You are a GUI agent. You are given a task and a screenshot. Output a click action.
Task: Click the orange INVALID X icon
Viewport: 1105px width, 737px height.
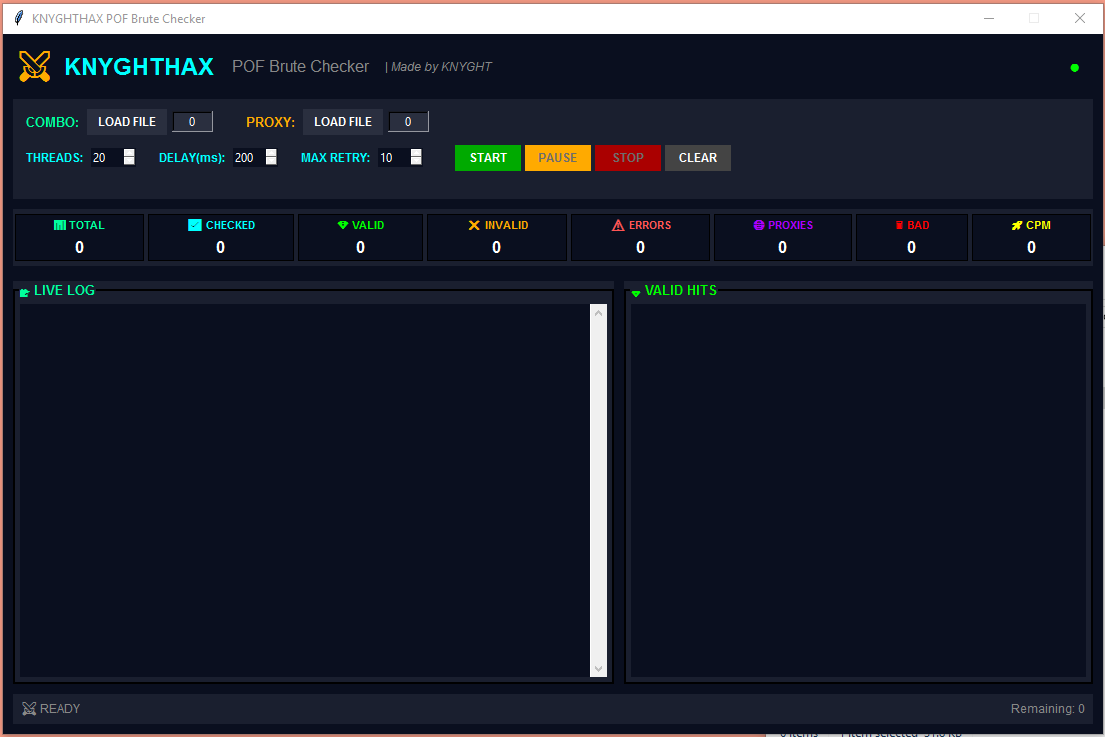tap(474, 226)
